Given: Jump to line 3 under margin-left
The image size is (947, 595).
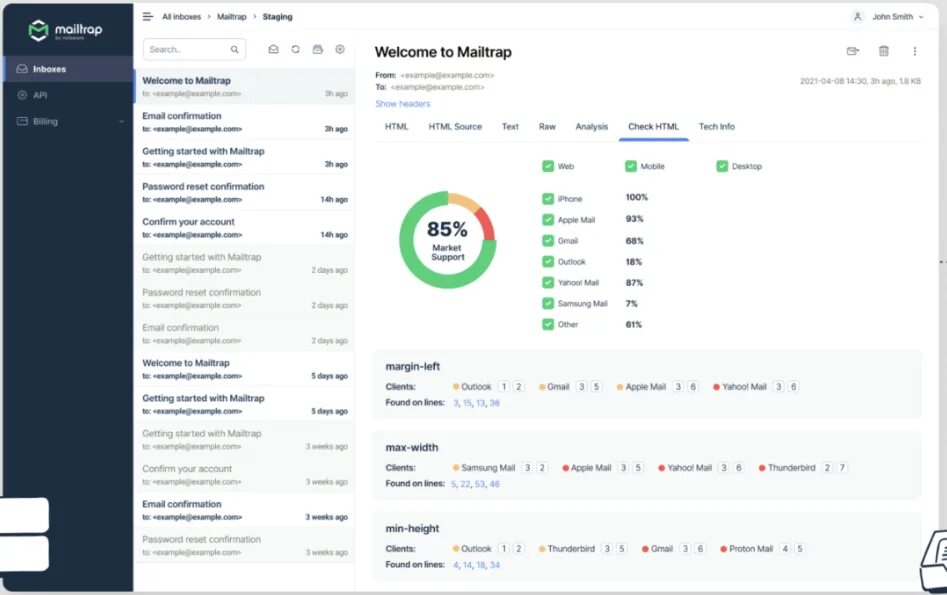Looking at the screenshot, I should tap(455, 403).
